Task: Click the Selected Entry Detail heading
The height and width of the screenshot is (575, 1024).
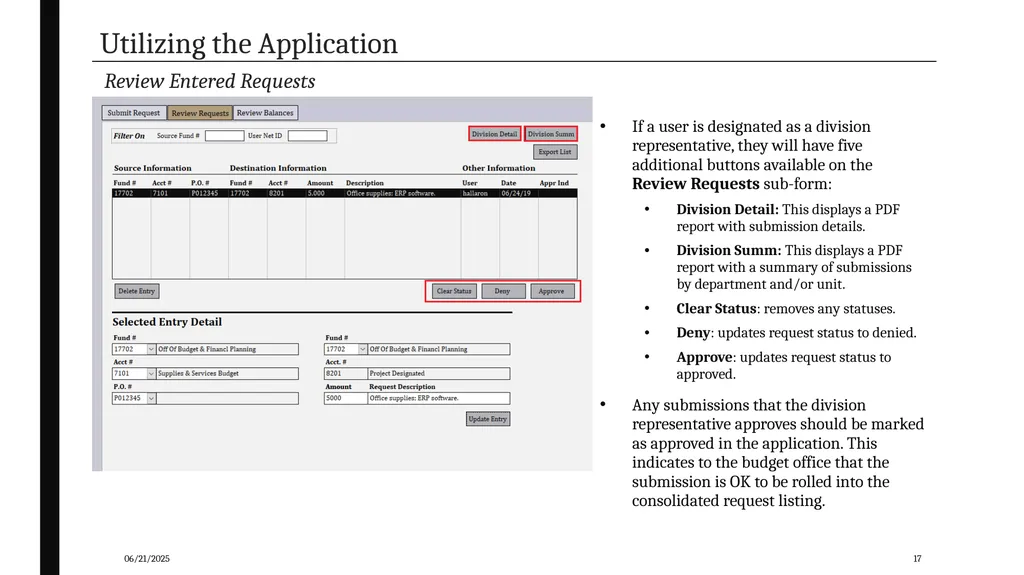Action: pyautogui.click(x=167, y=321)
